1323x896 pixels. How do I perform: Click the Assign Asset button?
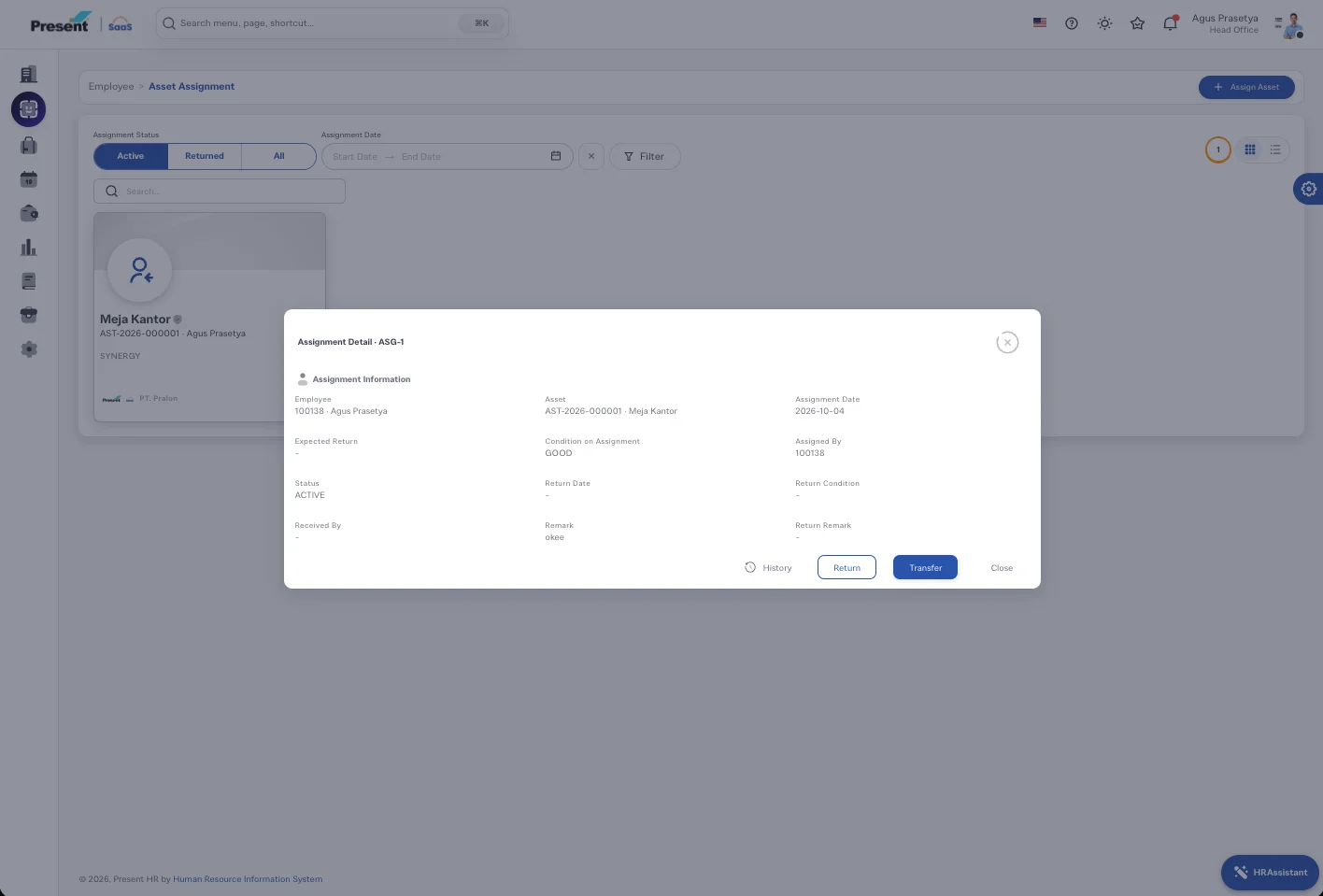(1246, 87)
